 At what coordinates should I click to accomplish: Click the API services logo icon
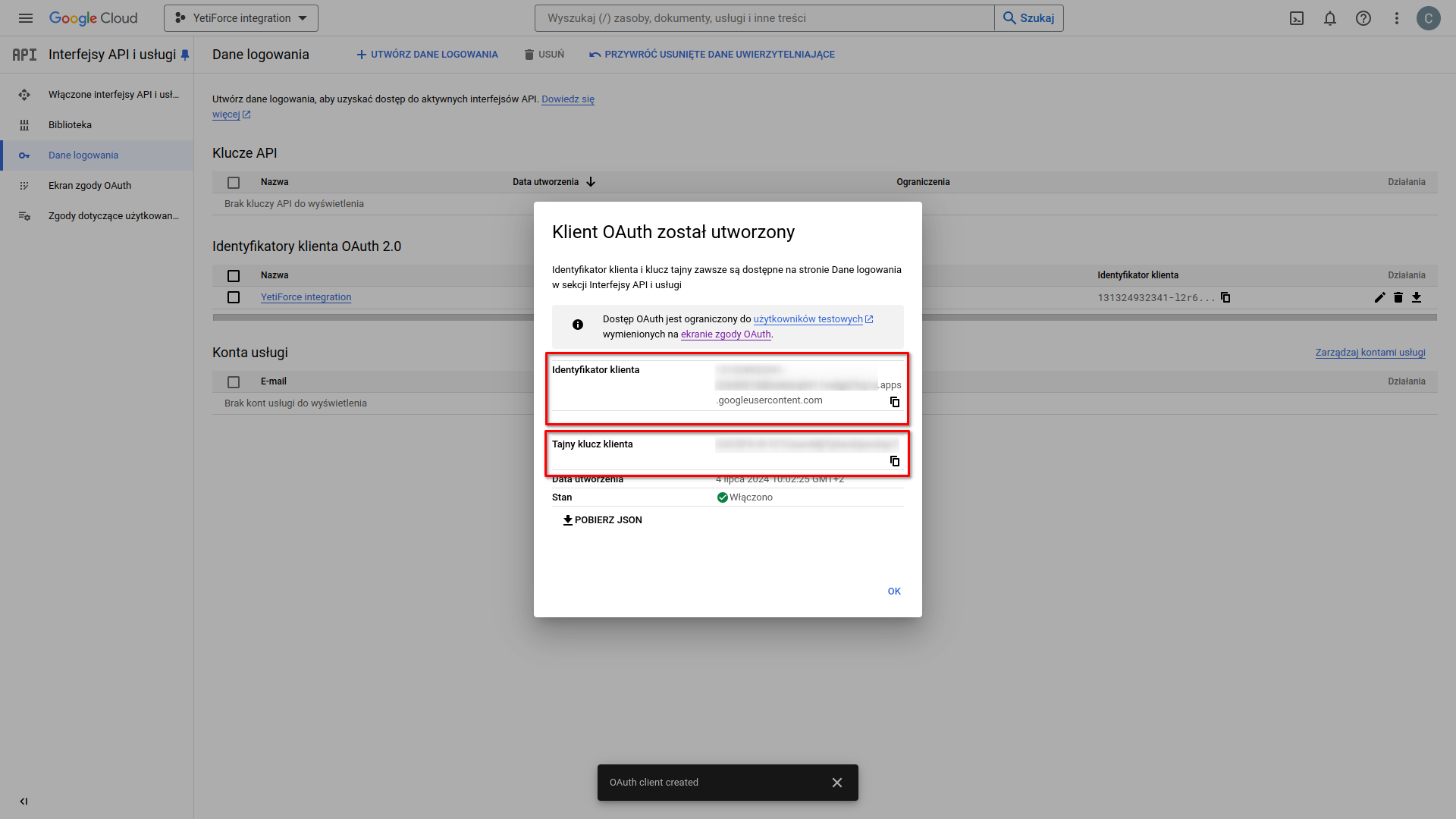coord(24,55)
